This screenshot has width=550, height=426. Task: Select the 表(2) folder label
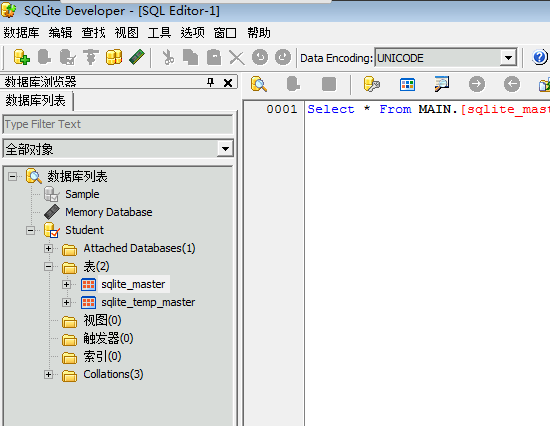click(96, 266)
